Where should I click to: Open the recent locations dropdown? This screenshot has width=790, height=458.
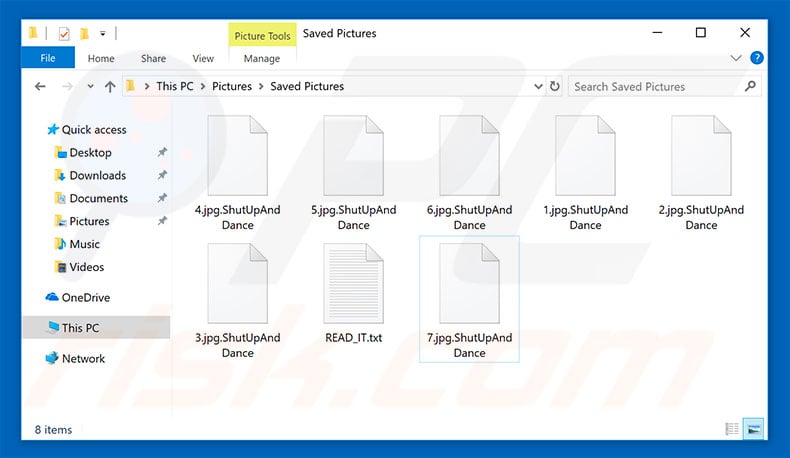86,87
